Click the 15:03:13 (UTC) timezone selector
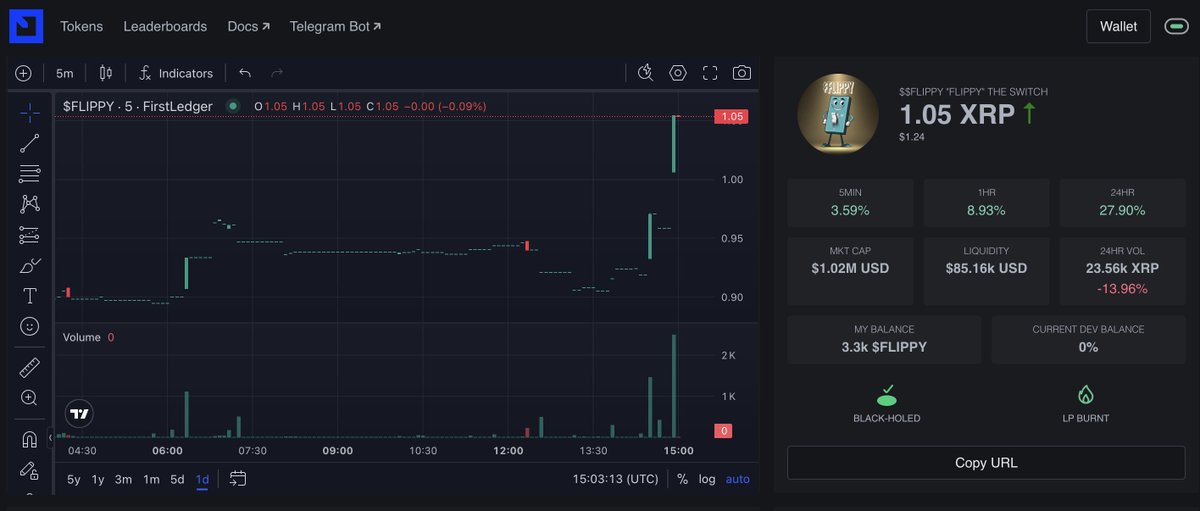1200x511 pixels. [615, 479]
